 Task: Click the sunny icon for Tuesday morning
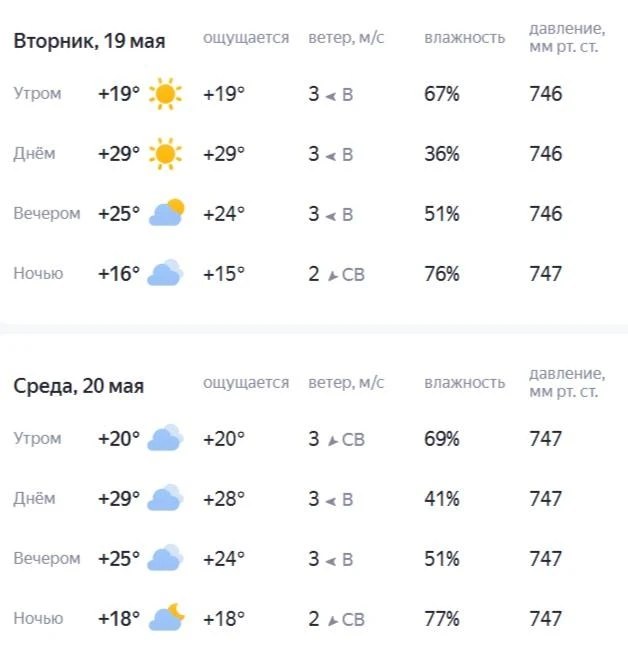pyautogui.click(x=165, y=94)
